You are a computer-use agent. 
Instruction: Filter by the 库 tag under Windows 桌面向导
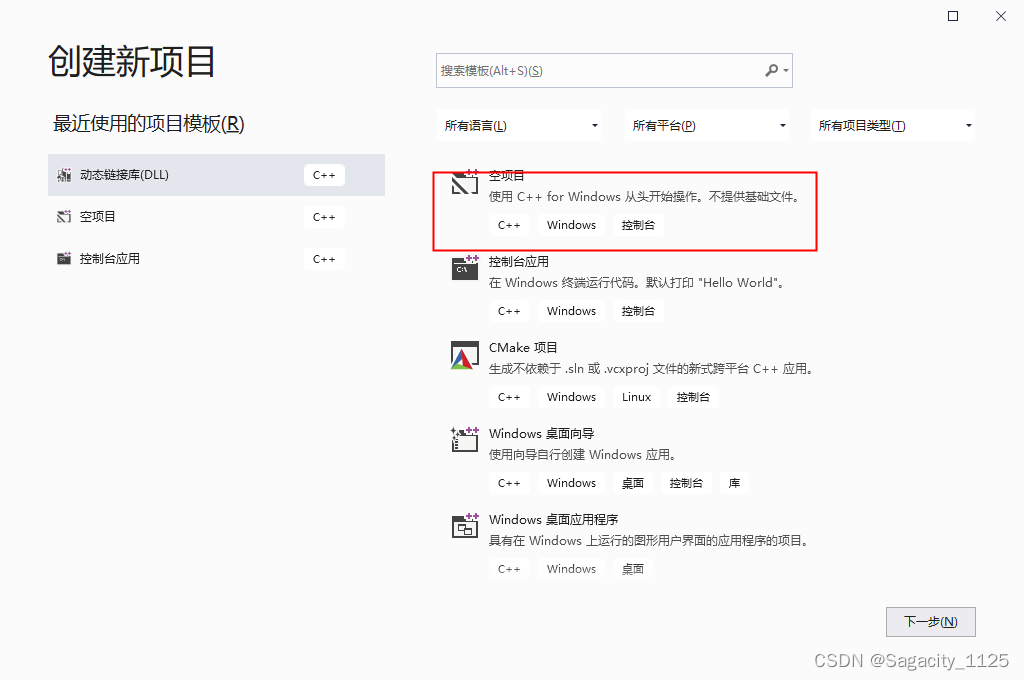(734, 483)
